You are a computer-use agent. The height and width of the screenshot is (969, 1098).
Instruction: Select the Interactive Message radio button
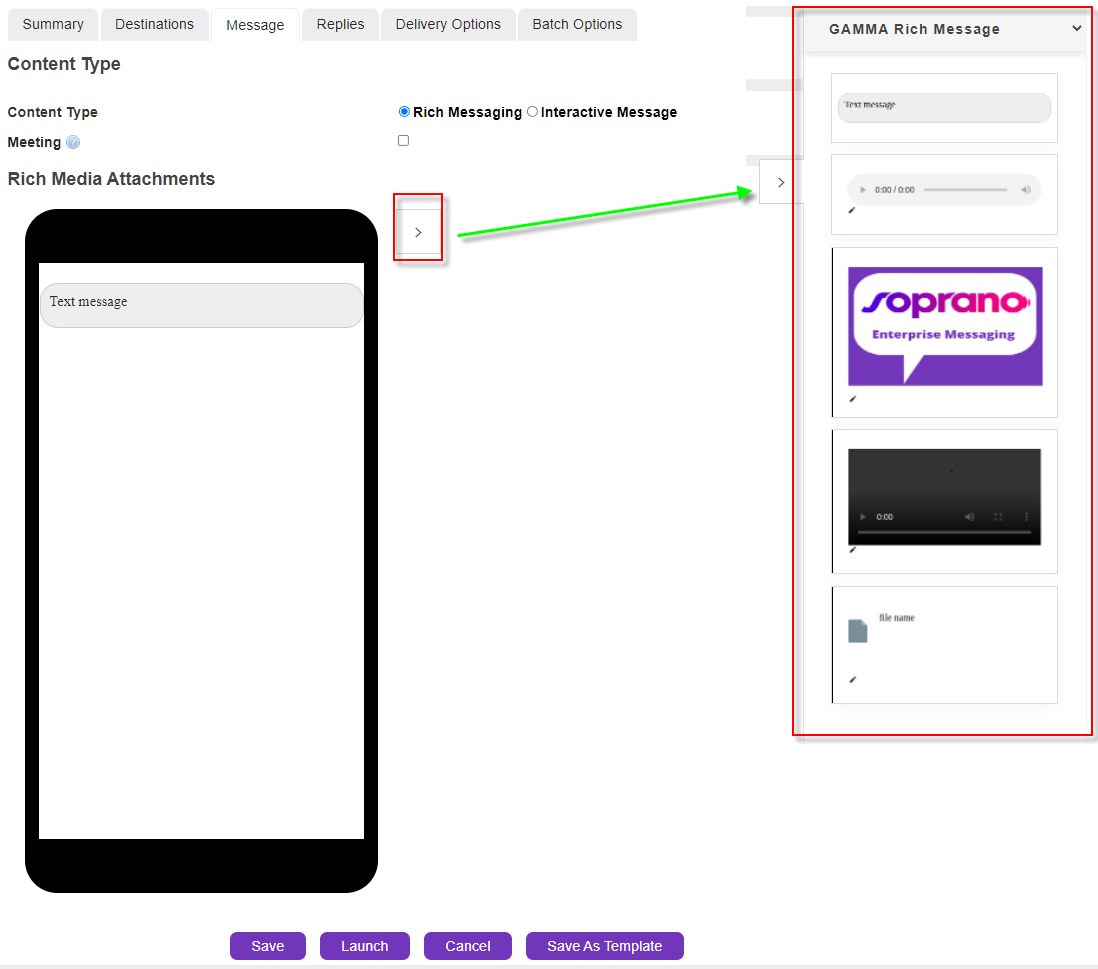pos(532,112)
